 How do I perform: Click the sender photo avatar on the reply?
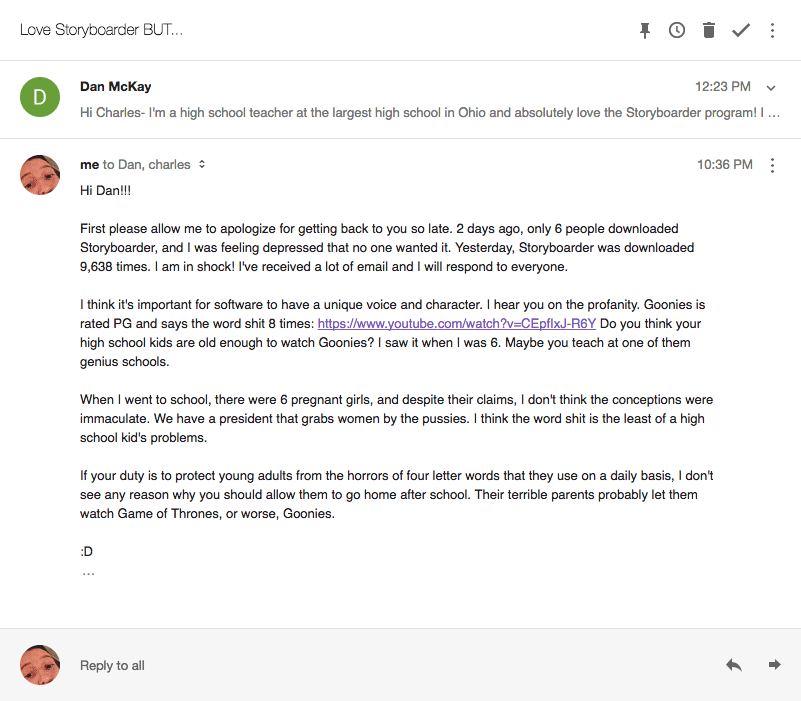point(40,175)
